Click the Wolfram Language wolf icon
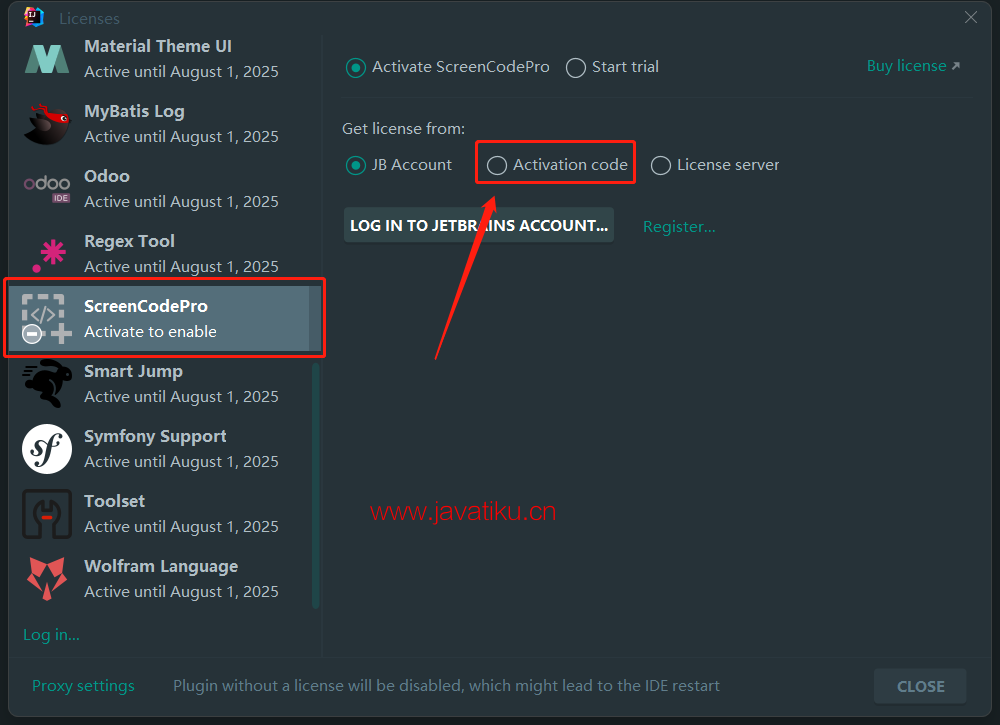The width and height of the screenshot is (1000, 725). (47, 578)
